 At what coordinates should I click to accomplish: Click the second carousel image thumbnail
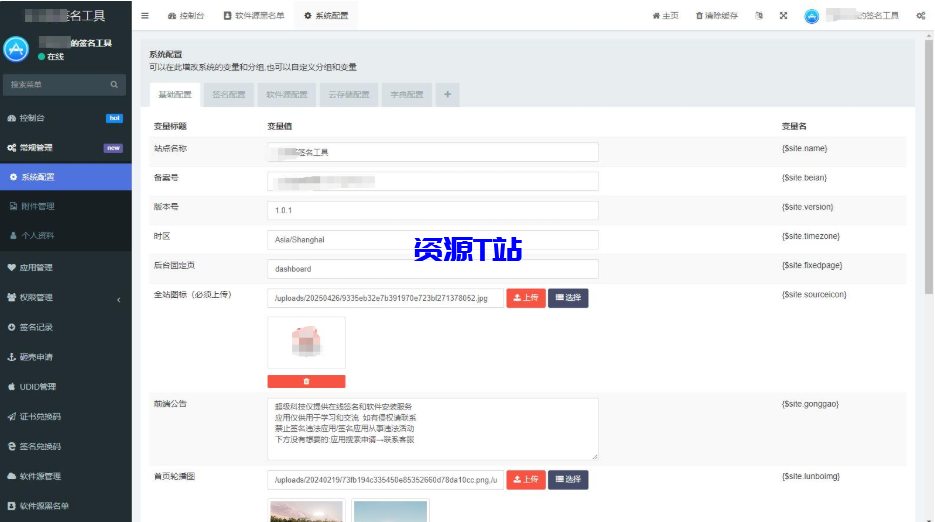coord(391,511)
